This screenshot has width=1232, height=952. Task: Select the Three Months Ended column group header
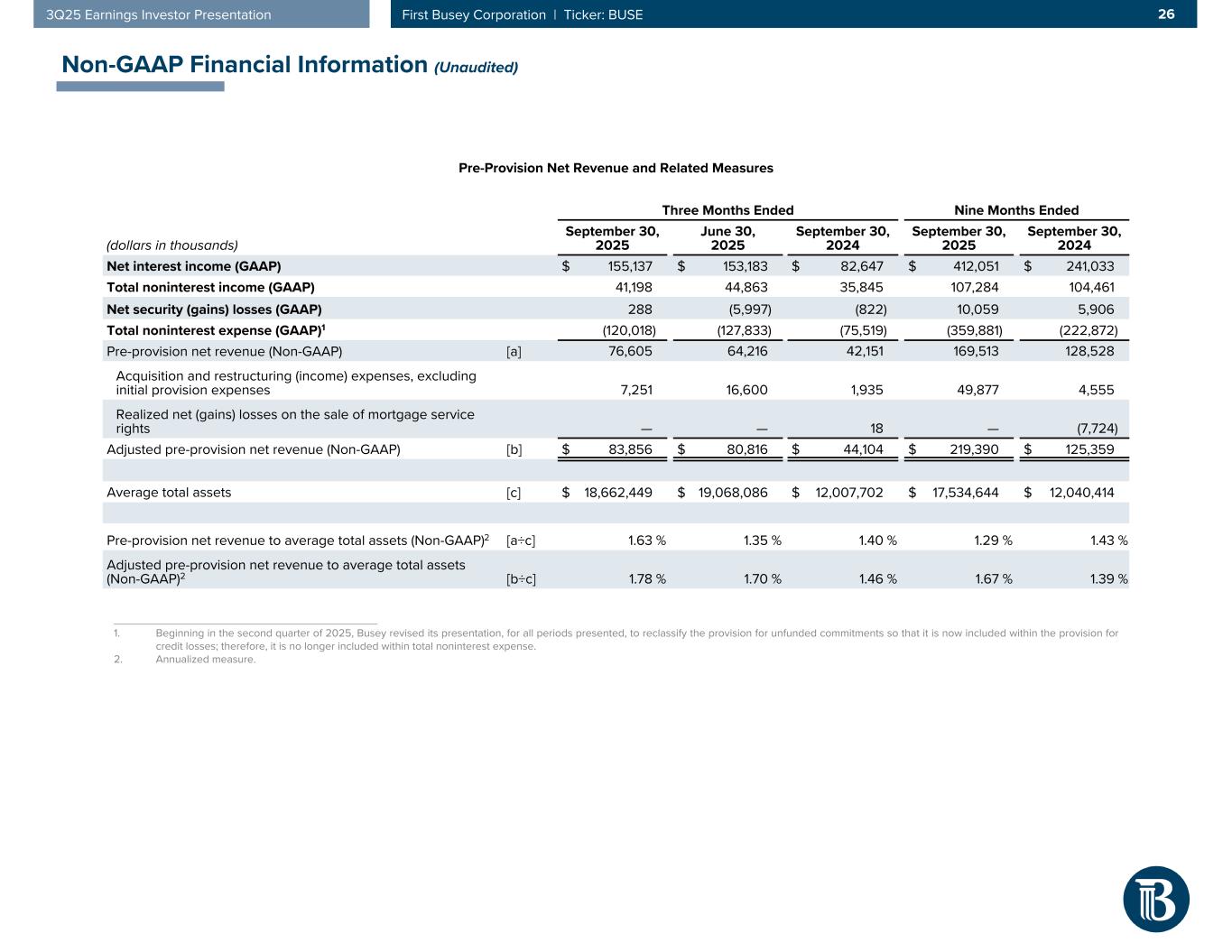[727, 210]
